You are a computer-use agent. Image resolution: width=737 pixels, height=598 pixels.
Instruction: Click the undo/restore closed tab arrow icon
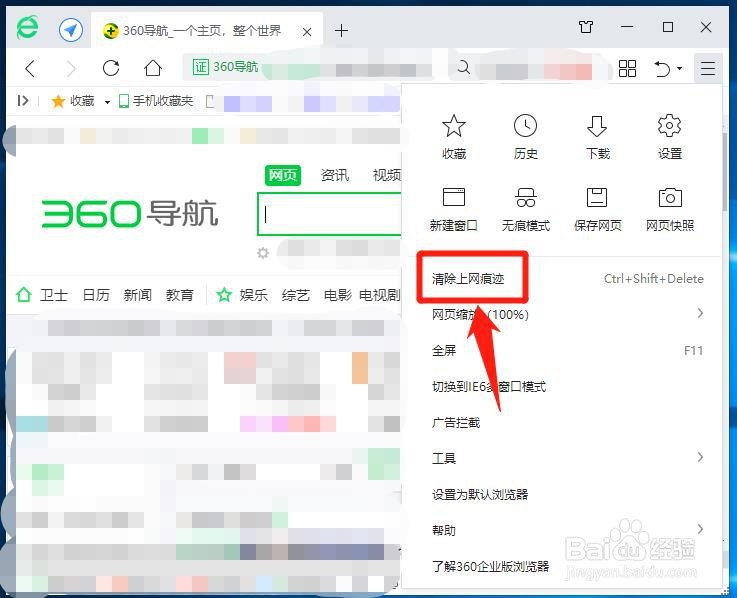click(x=662, y=69)
